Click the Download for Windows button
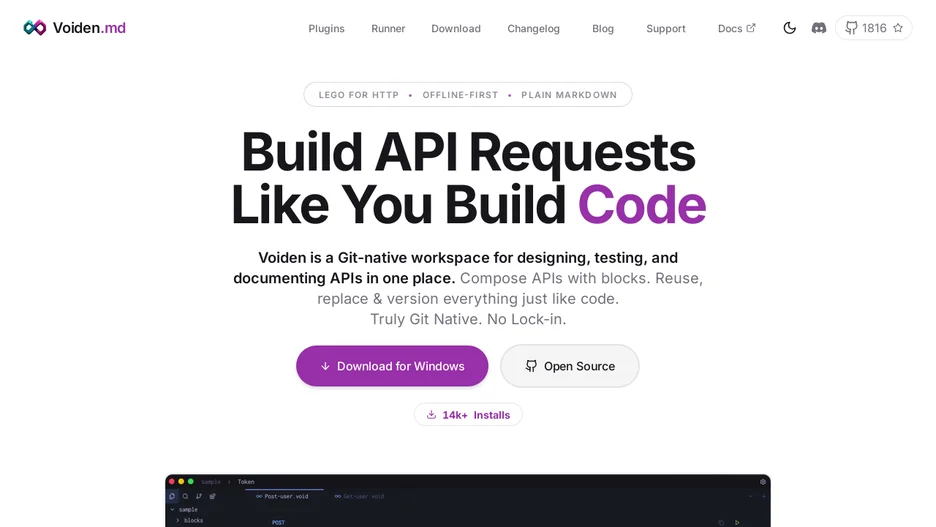The image size is (936, 527). click(x=392, y=366)
